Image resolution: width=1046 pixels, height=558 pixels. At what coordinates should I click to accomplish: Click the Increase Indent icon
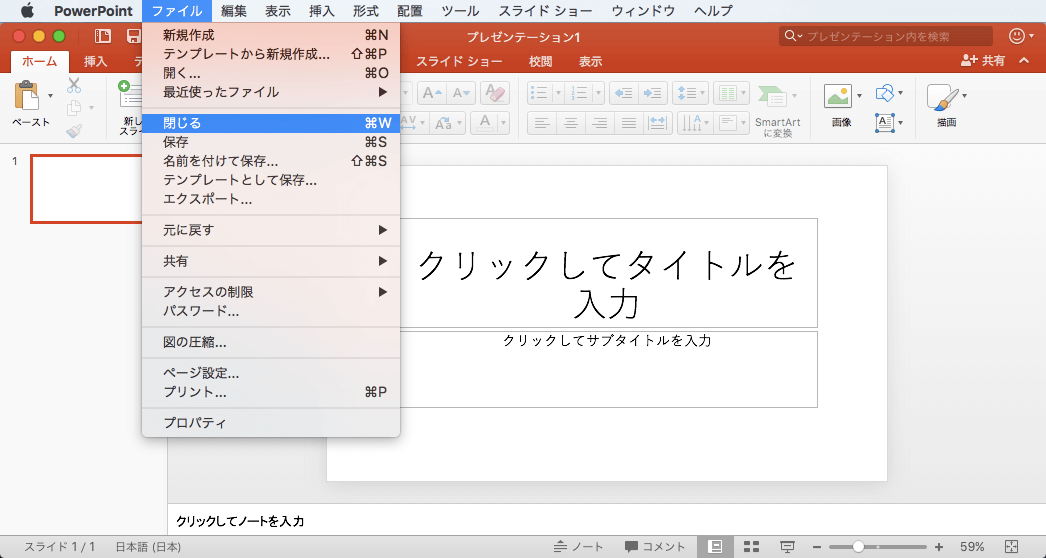(x=652, y=93)
